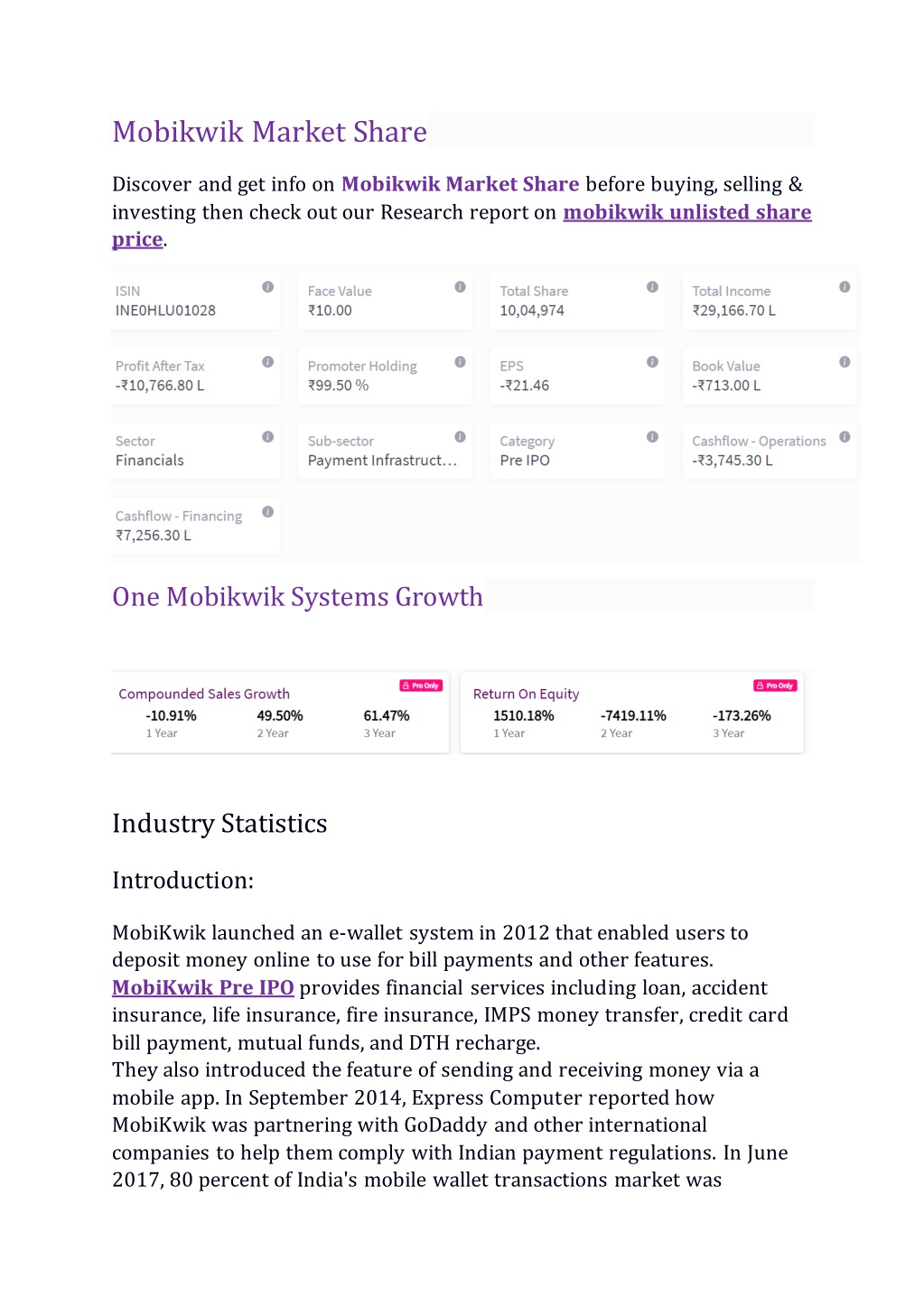Click the info icon beside Face Value
Screen dimensions: 924x1307
point(460,287)
